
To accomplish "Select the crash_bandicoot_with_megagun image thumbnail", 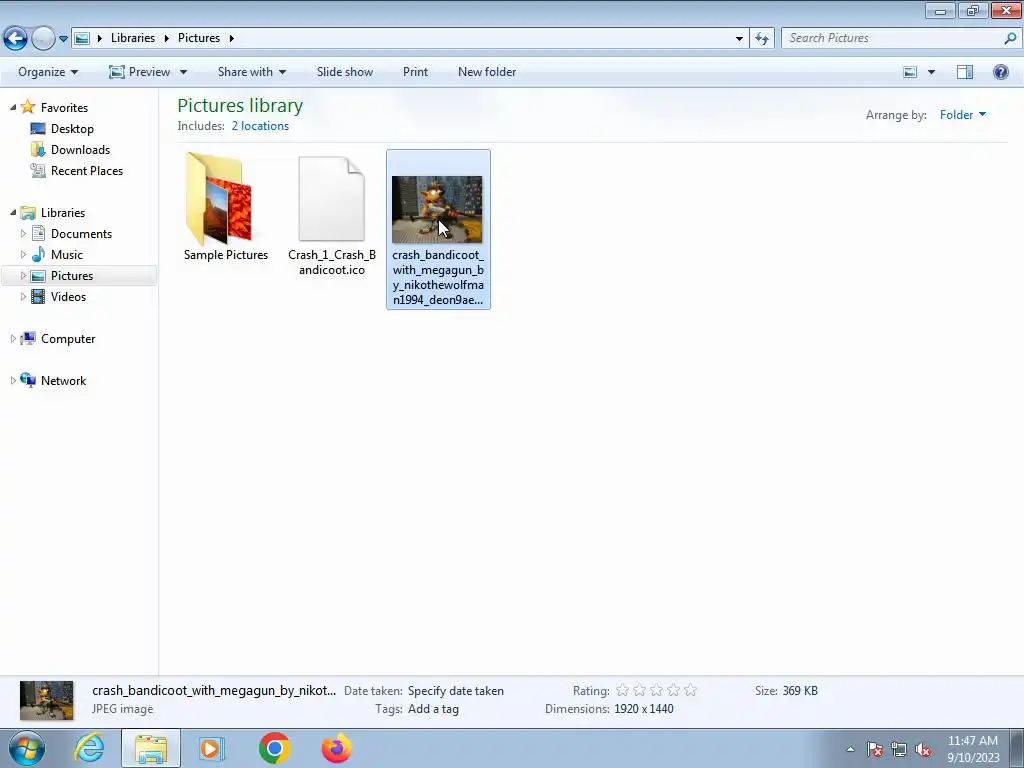I will click(x=438, y=210).
